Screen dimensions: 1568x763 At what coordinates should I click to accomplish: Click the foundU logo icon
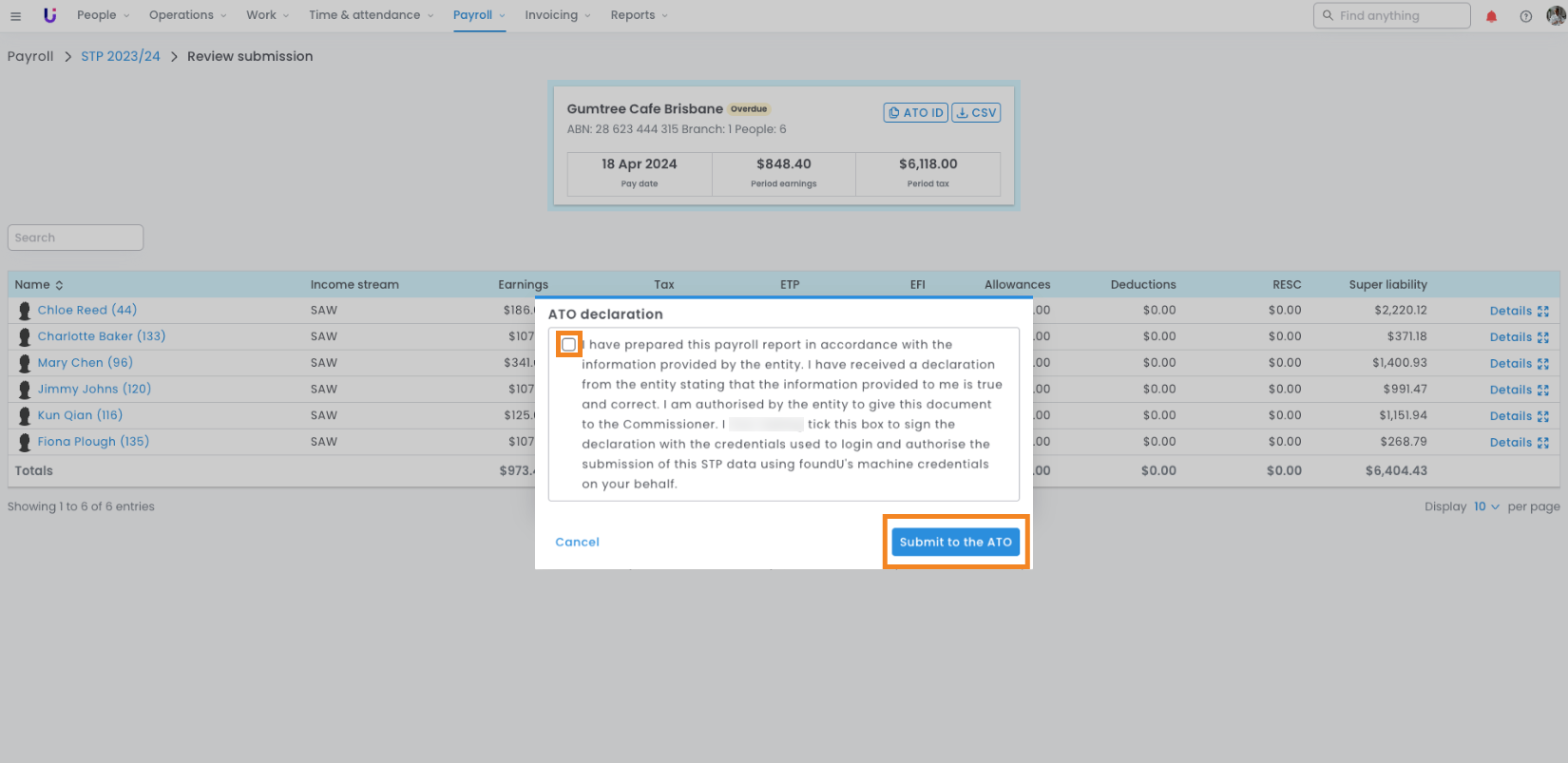click(50, 15)
